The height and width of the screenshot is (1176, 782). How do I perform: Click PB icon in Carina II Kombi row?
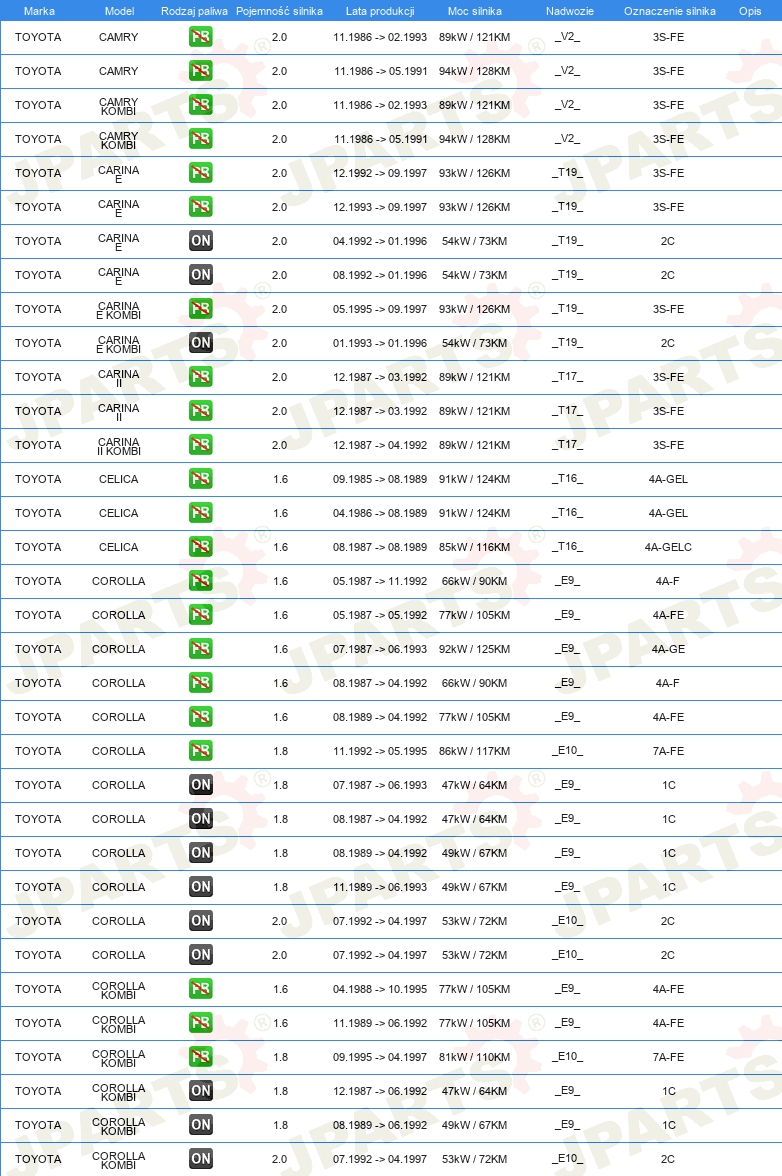(200, 445)
